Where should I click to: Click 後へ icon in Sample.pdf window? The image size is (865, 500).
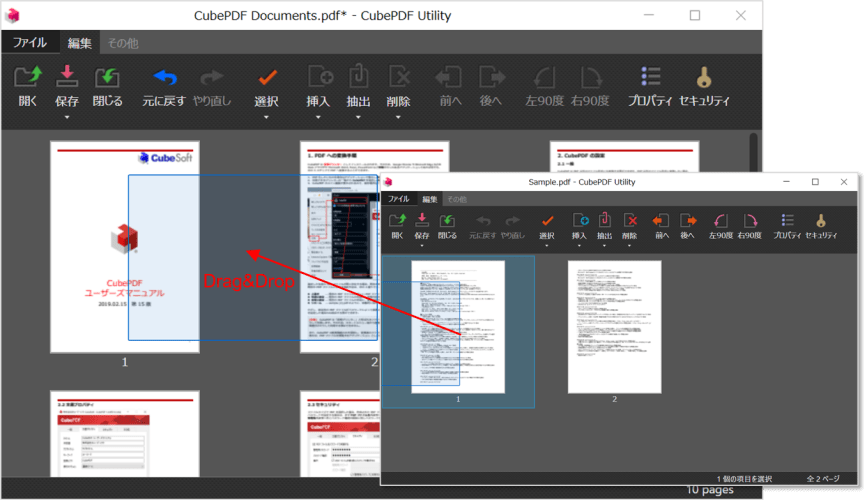(688, 221)
